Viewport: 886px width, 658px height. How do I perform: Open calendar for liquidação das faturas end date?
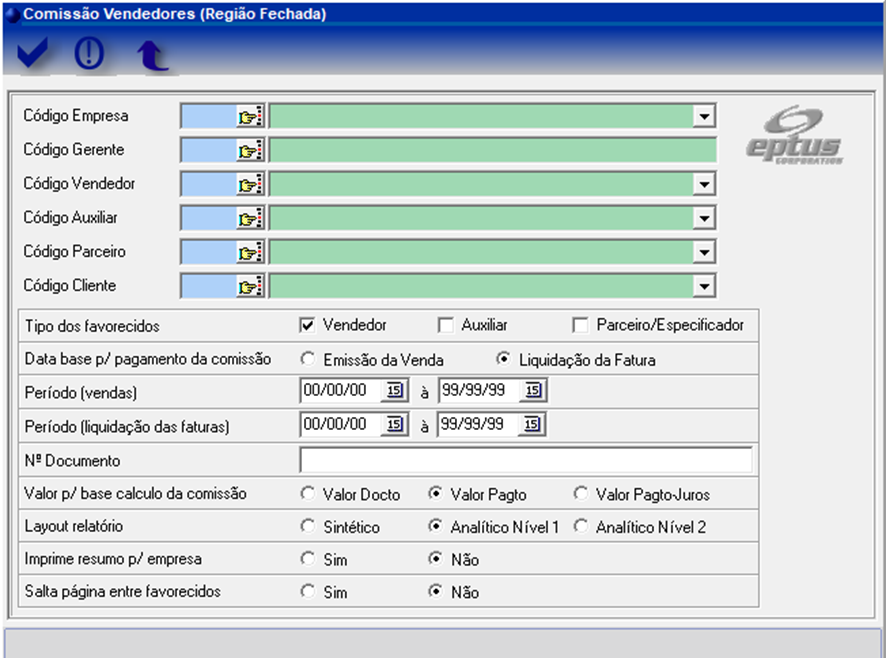[x=533, y=425]
